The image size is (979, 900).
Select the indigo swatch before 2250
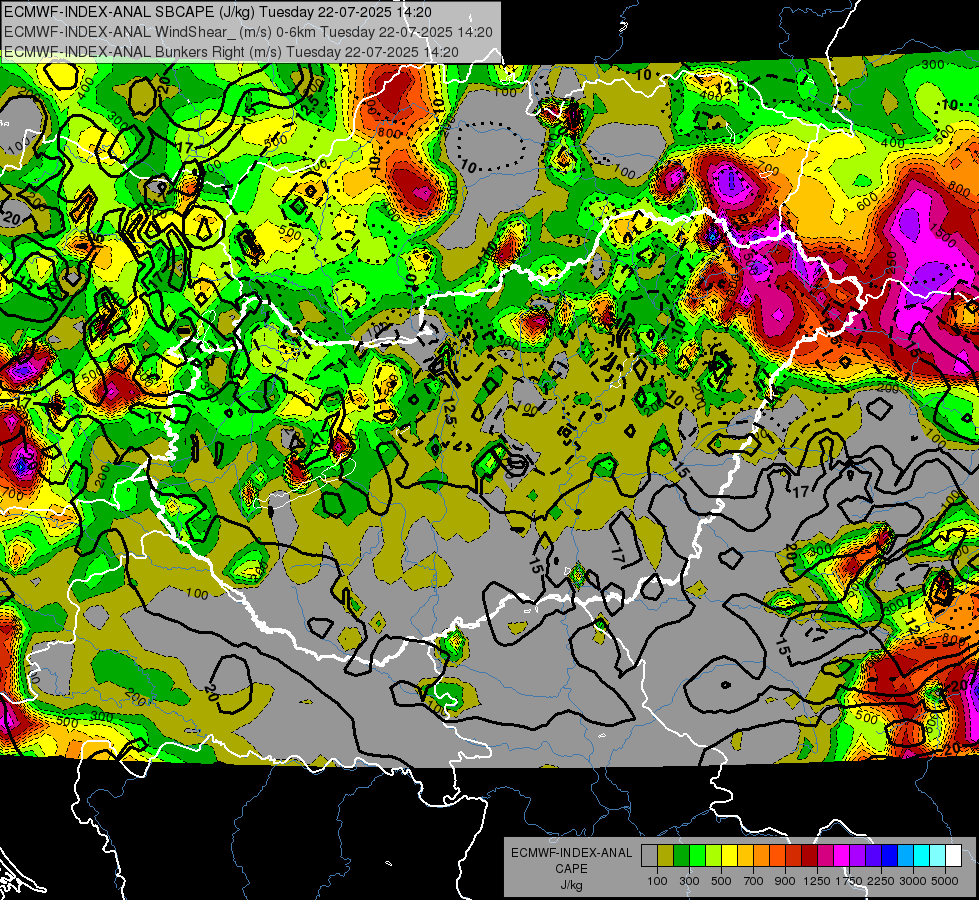pyautogui.click(x=873, y=856)
